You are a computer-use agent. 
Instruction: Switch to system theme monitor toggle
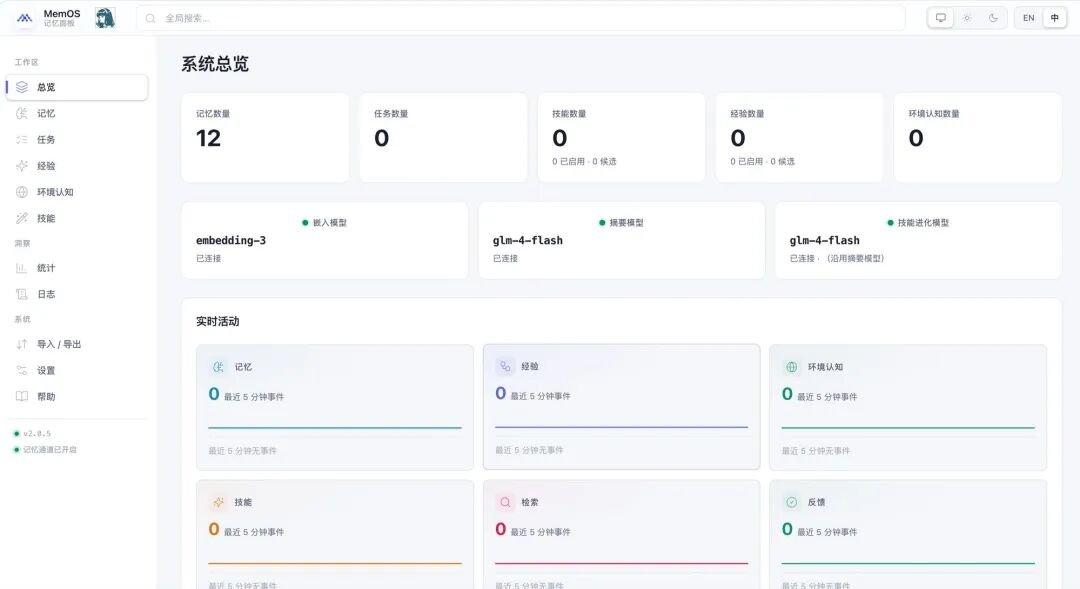(x=940, y=18)
